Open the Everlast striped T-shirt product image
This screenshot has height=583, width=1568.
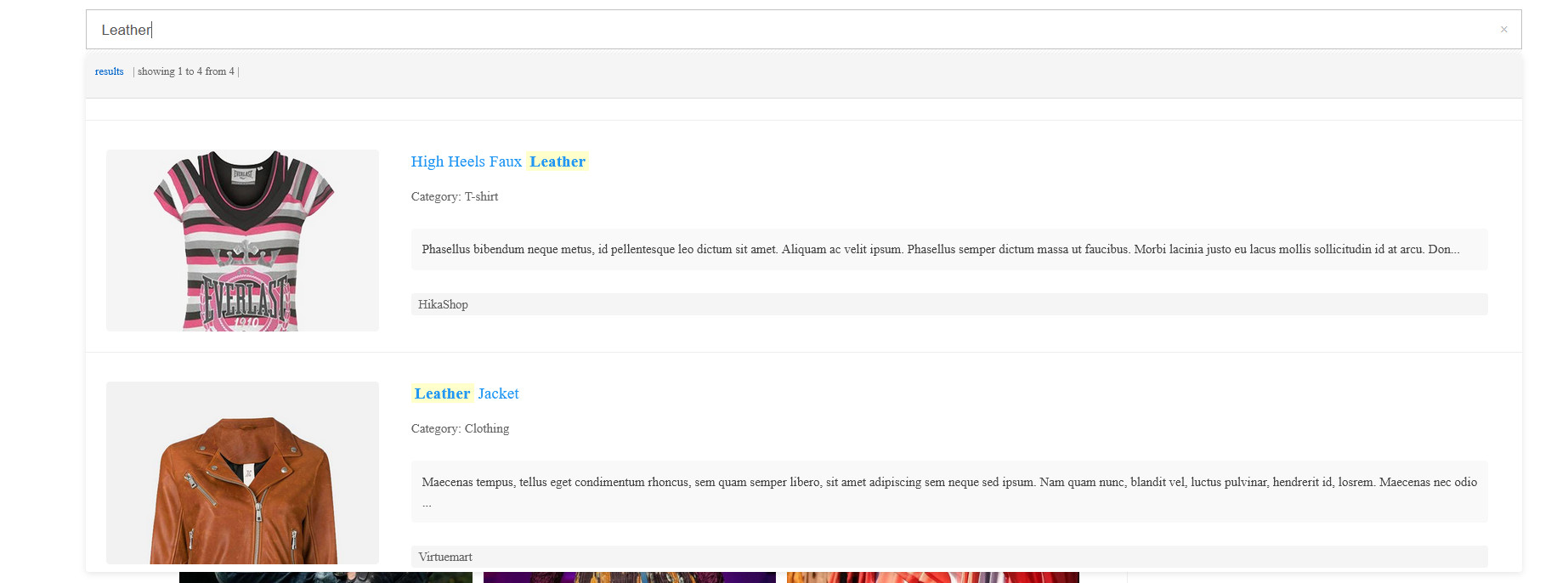[x=242, y=241]
